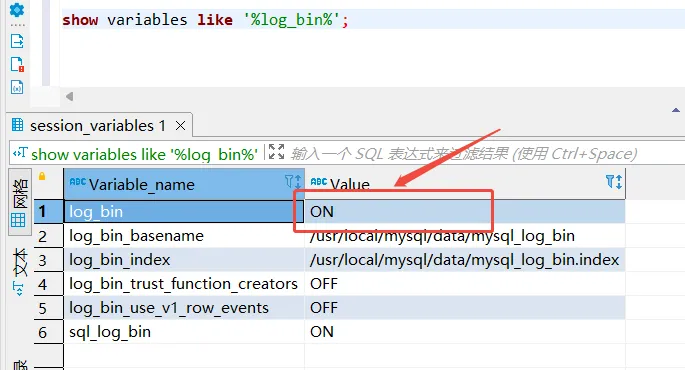Click the execute script icon in left toolbar
The height and width of the screenshot is (370, 685).
(17, 41)
